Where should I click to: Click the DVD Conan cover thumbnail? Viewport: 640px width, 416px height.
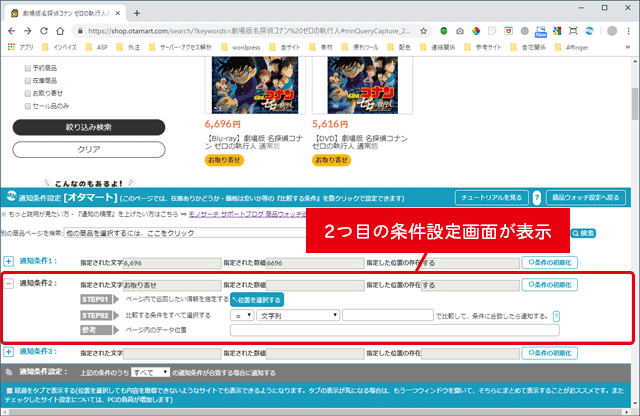[x=362, y=85]
